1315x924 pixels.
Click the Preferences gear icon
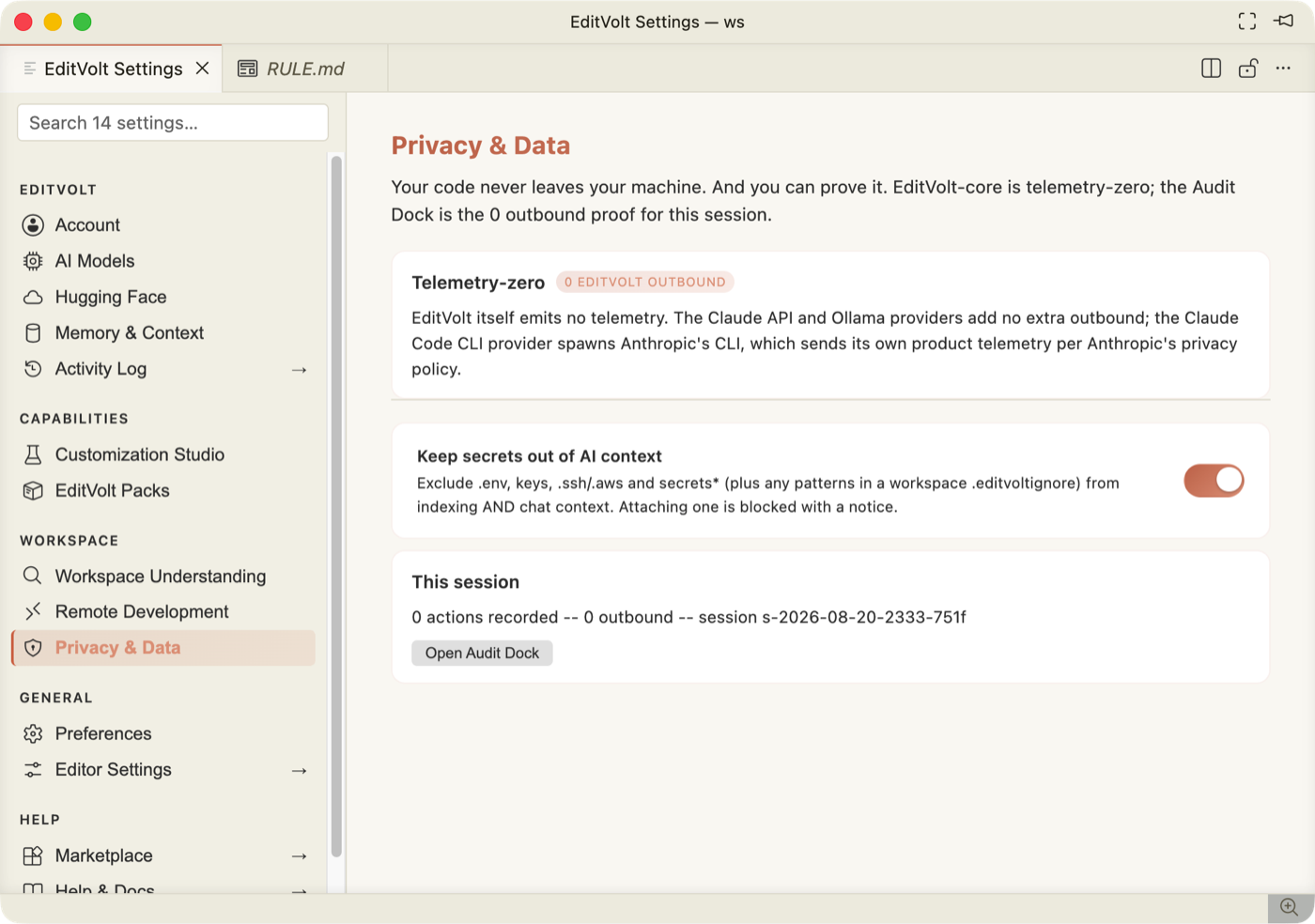coord(33,733)
